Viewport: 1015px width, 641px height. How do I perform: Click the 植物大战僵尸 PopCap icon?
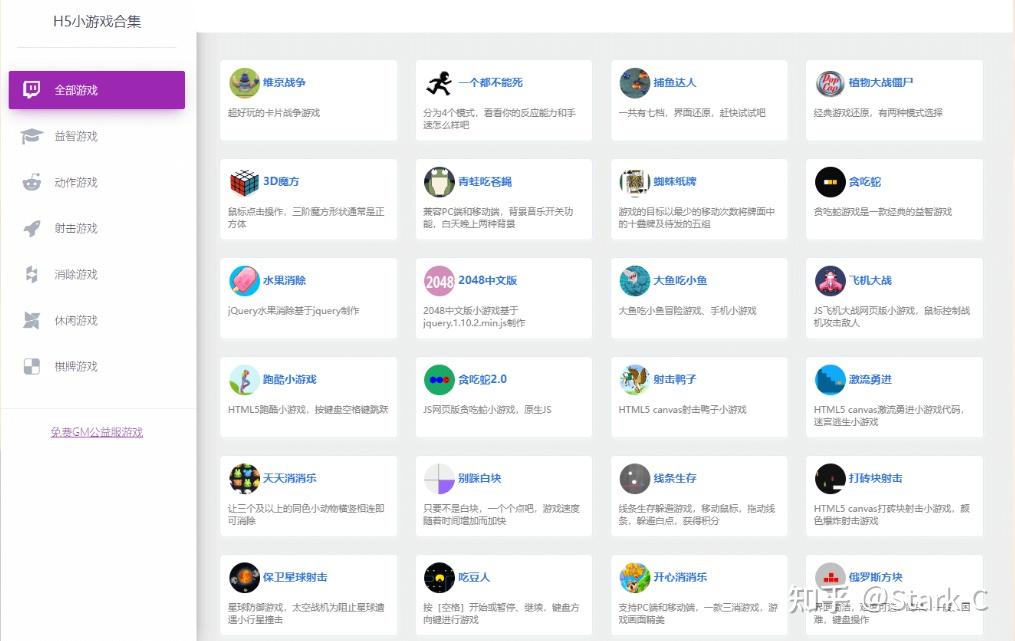831,83
